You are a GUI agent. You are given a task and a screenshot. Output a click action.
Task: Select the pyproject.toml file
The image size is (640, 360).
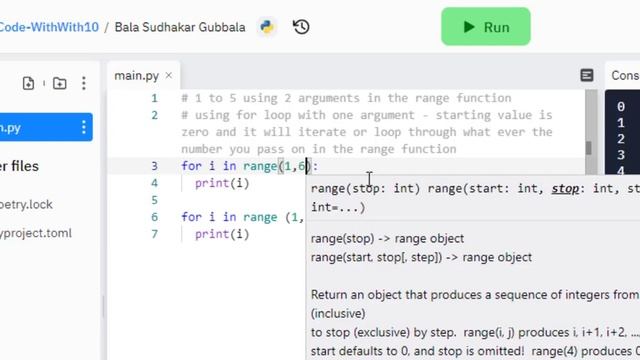pos(36,233)
